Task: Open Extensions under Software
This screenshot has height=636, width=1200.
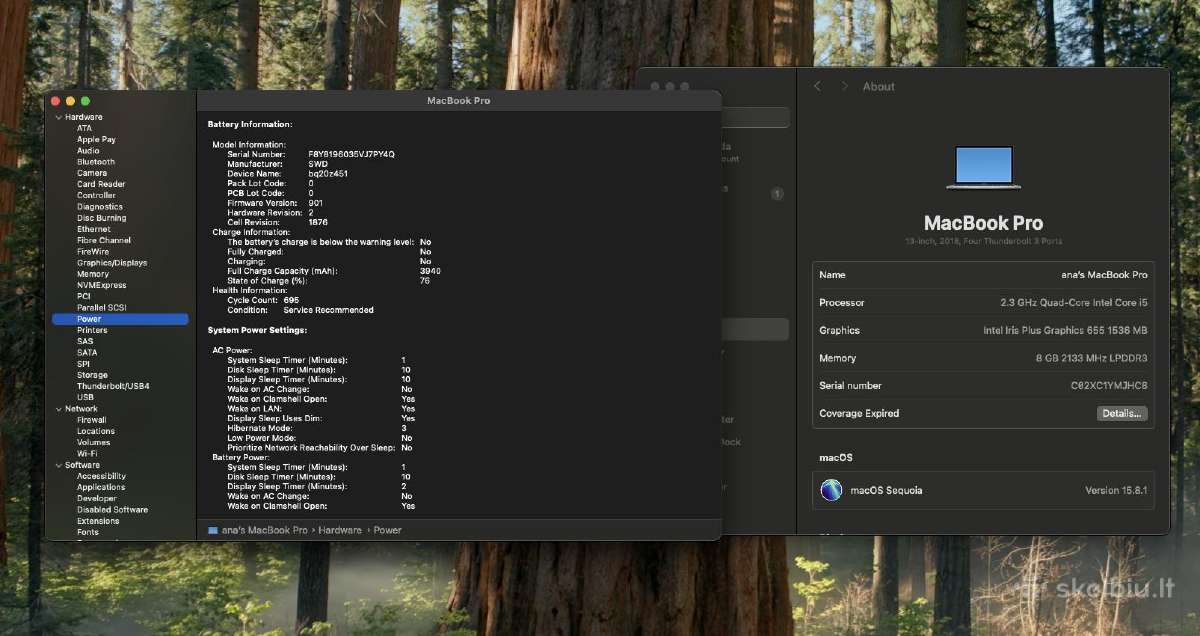Action: 98,521
